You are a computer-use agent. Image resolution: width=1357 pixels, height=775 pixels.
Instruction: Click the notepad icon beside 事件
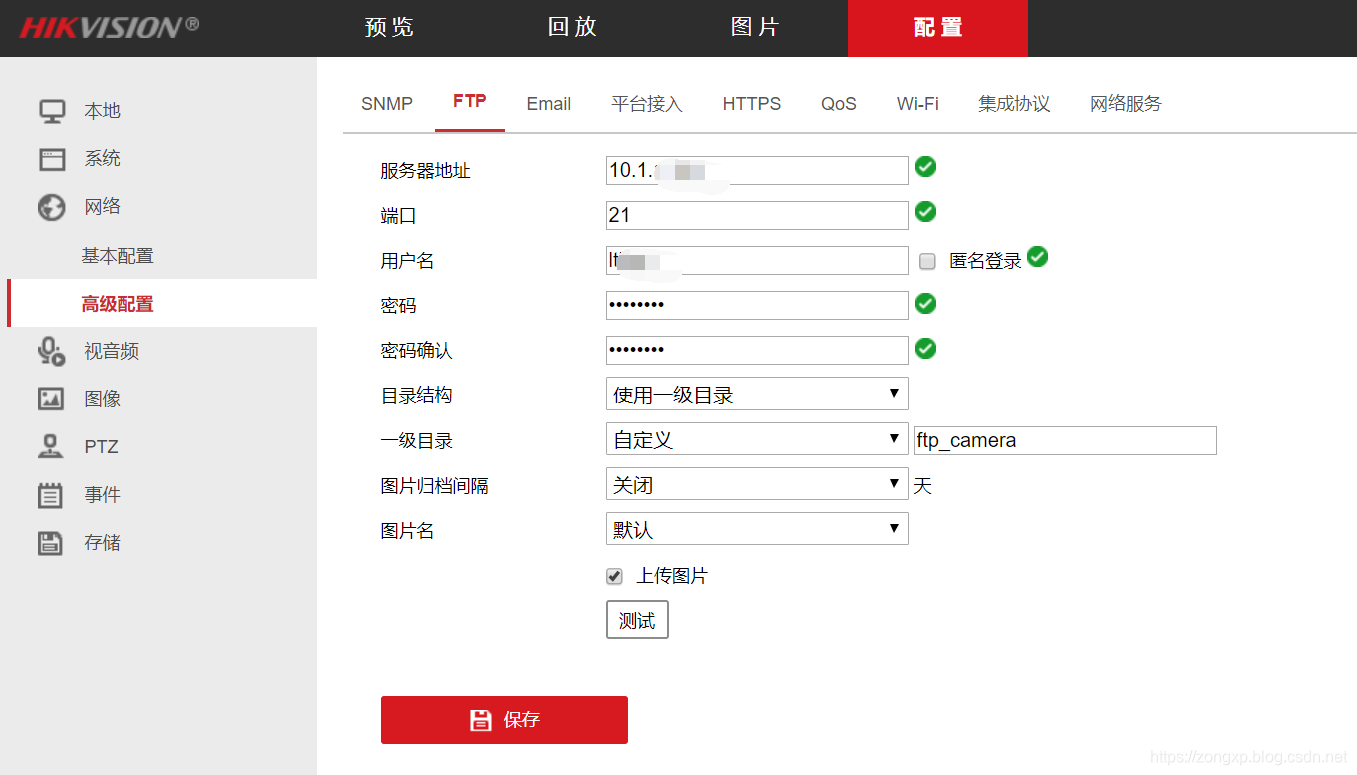(x=50, y=495)
